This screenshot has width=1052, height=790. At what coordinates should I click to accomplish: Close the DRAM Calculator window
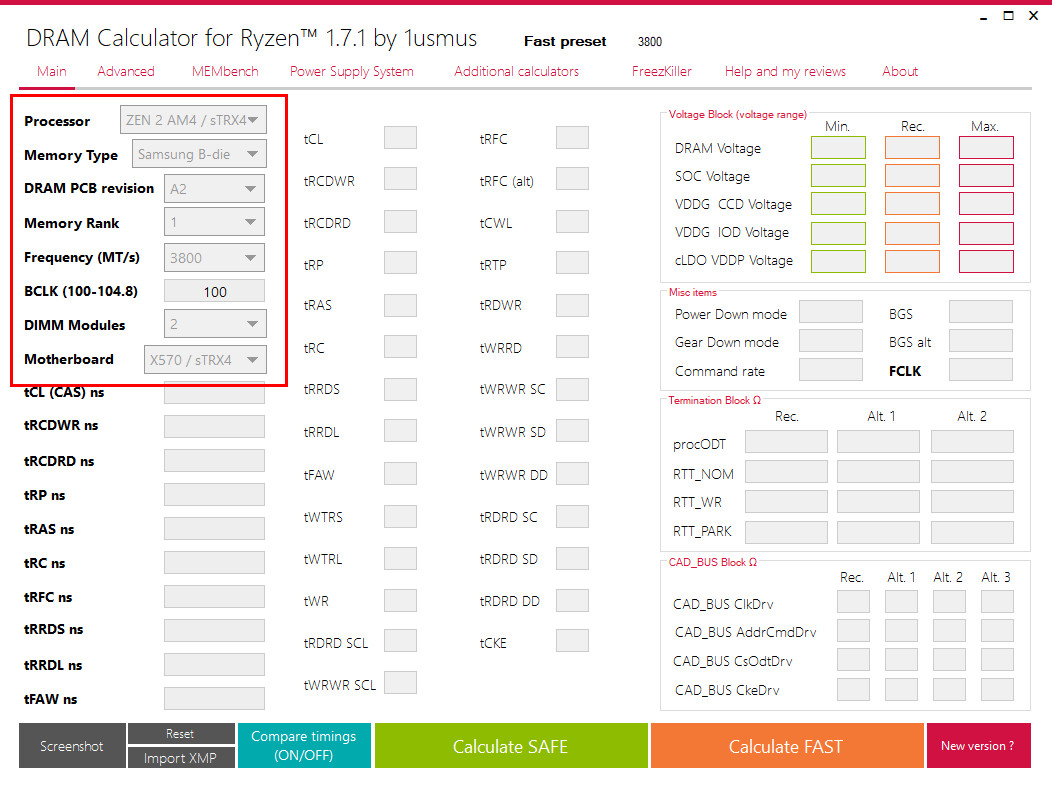pyautogui.click(x=1034, y=15)
